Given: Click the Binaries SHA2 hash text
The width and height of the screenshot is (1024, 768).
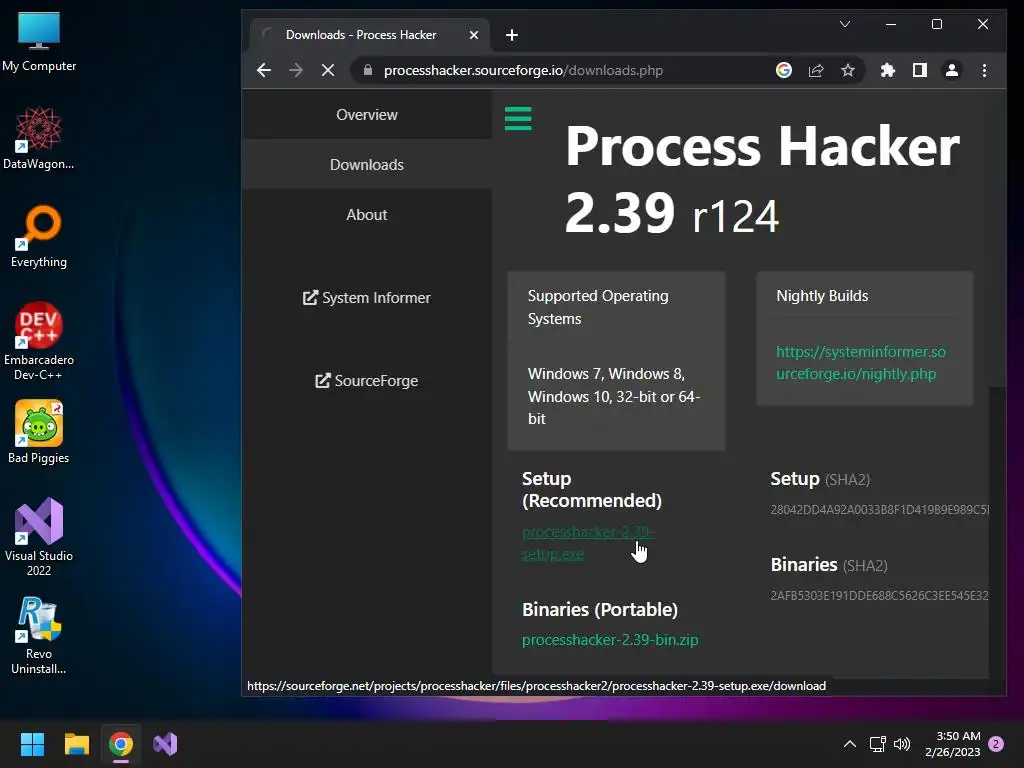Looking at the screenshot, I should [x=880, y=596].
